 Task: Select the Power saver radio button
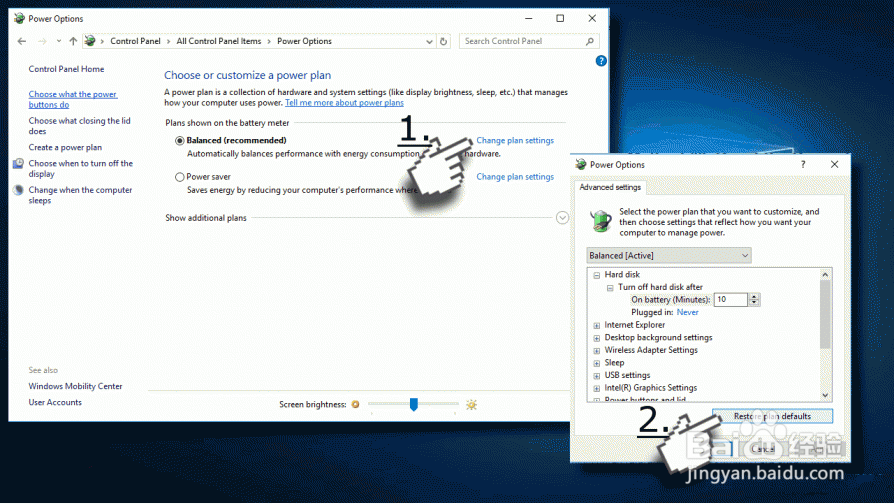tap(180, 177)
